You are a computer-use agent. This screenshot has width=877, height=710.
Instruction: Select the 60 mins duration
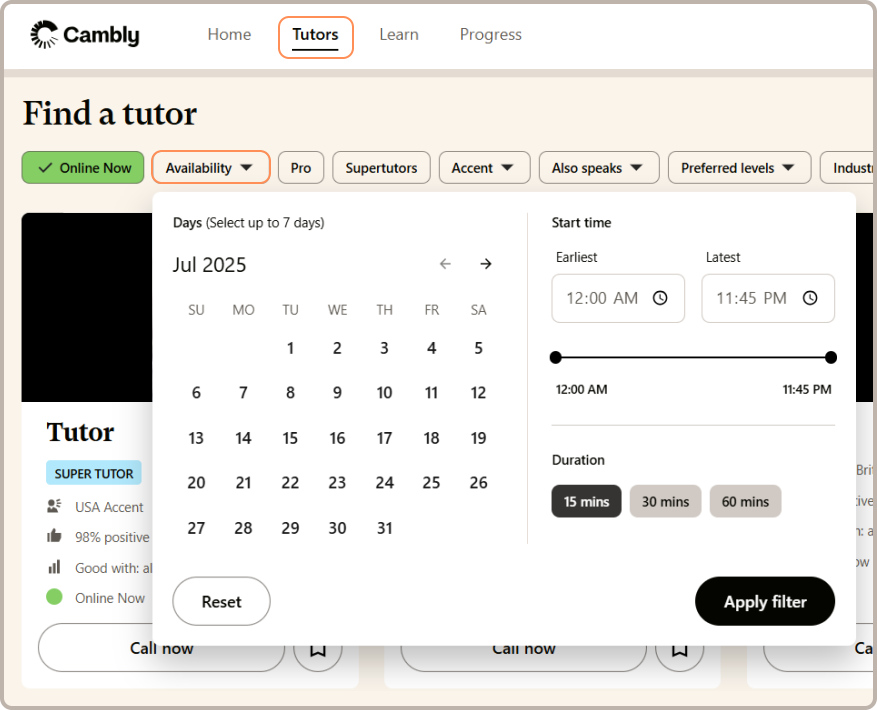(745, 501)
